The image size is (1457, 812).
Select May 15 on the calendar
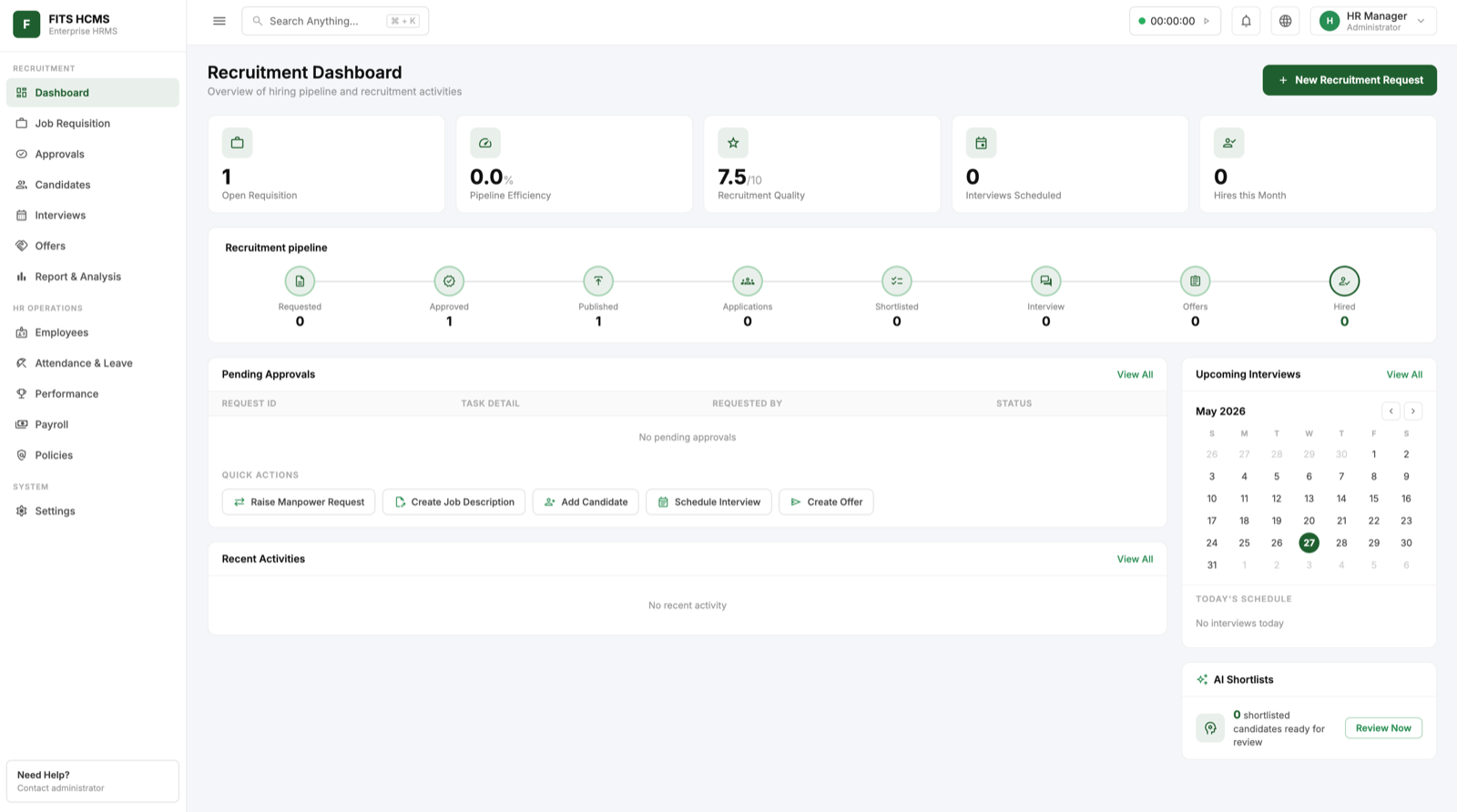(1373, 499)
